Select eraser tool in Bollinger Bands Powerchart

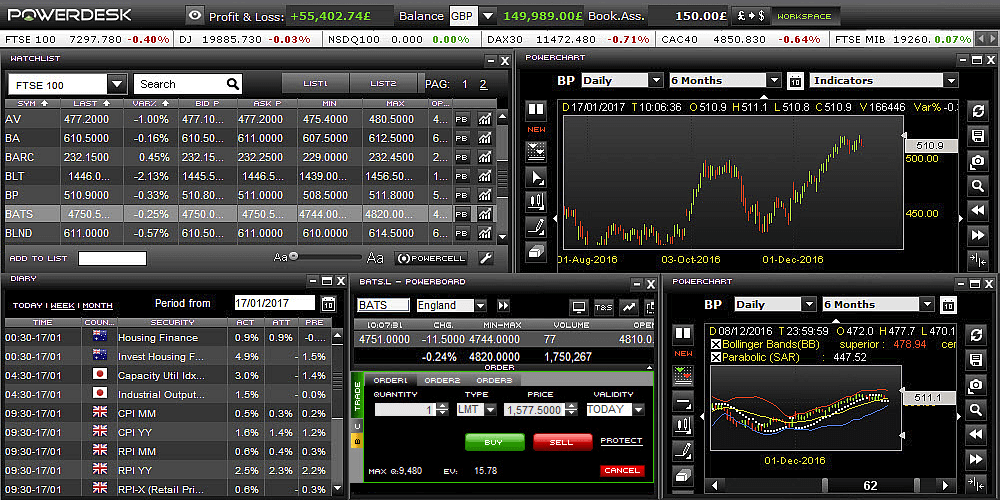683,475
